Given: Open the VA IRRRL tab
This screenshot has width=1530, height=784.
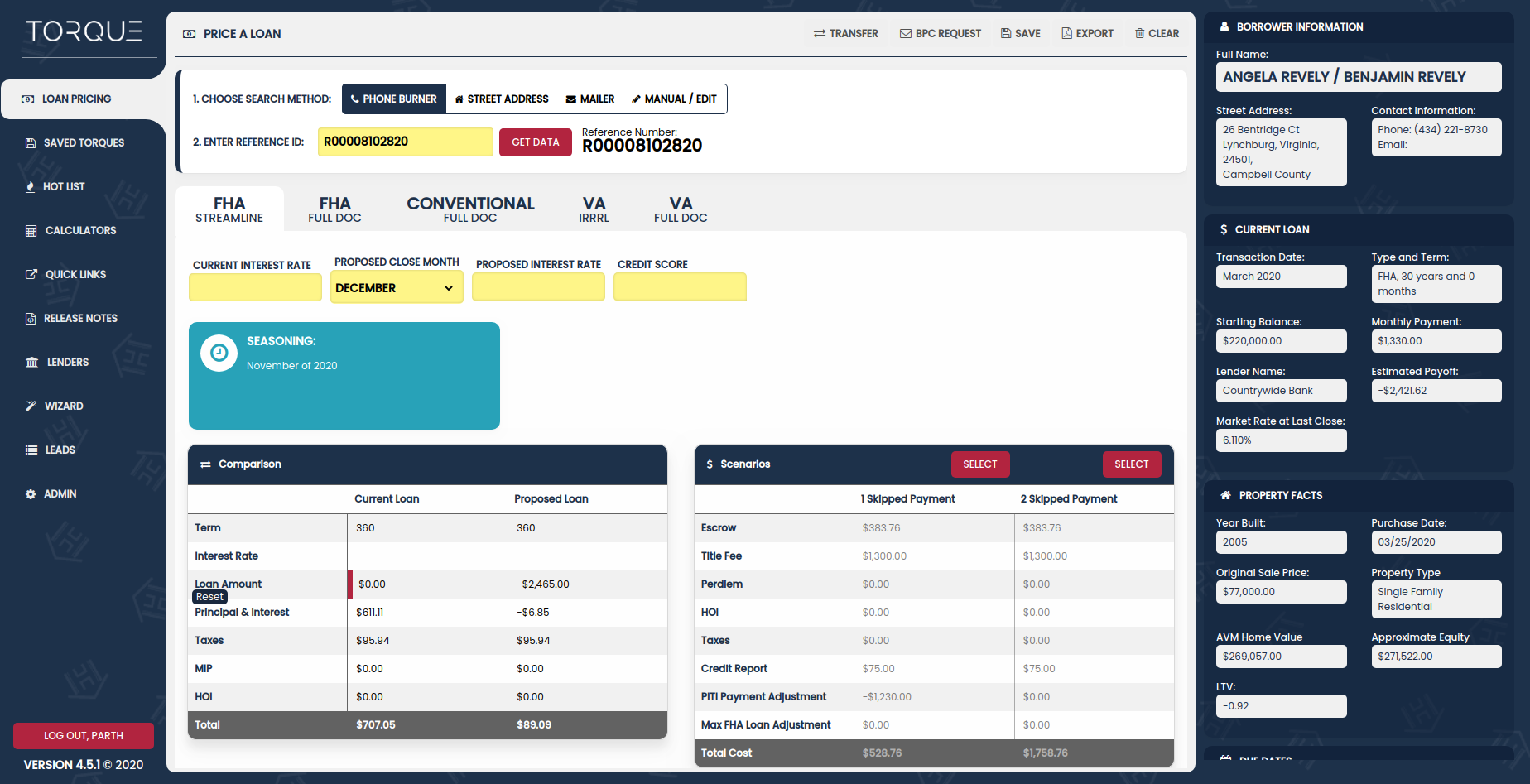Looking at the screenshot, I should point(594,209).
